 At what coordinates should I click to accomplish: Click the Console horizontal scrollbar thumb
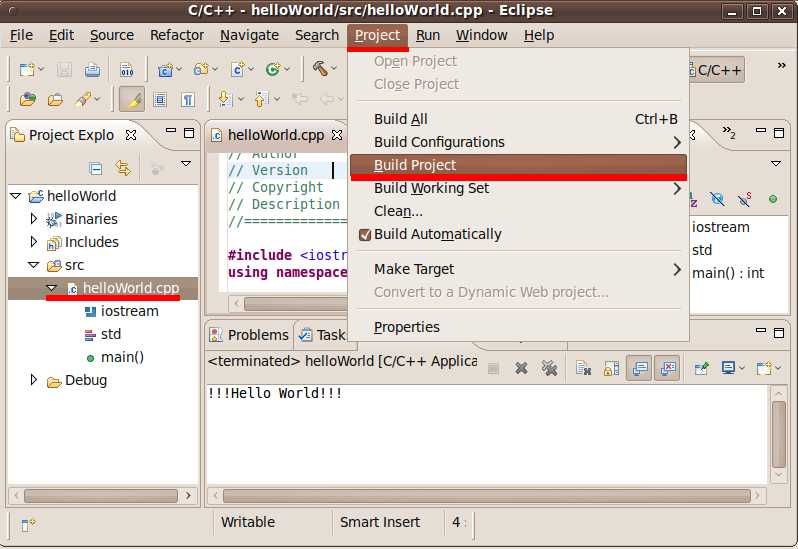(x=487, y=496)
